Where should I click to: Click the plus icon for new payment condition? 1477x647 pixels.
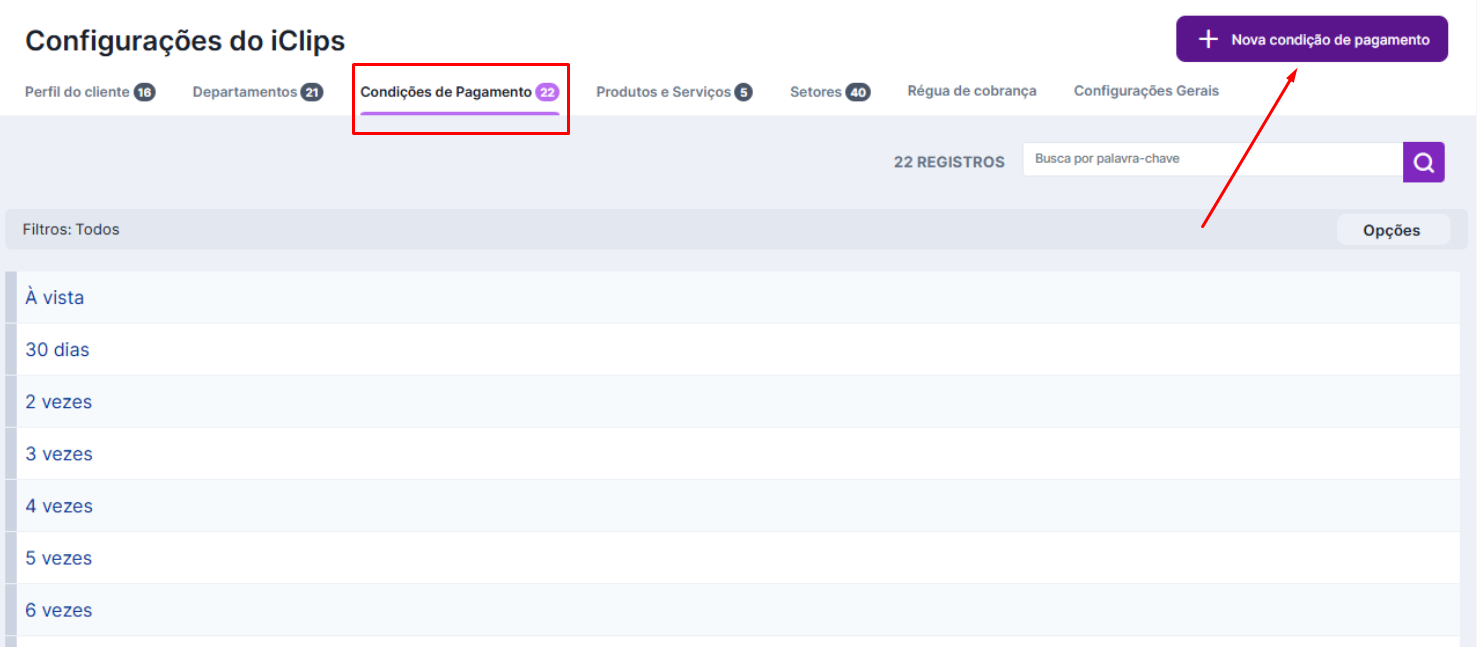pyautogui.click(x=1208, y=40)
